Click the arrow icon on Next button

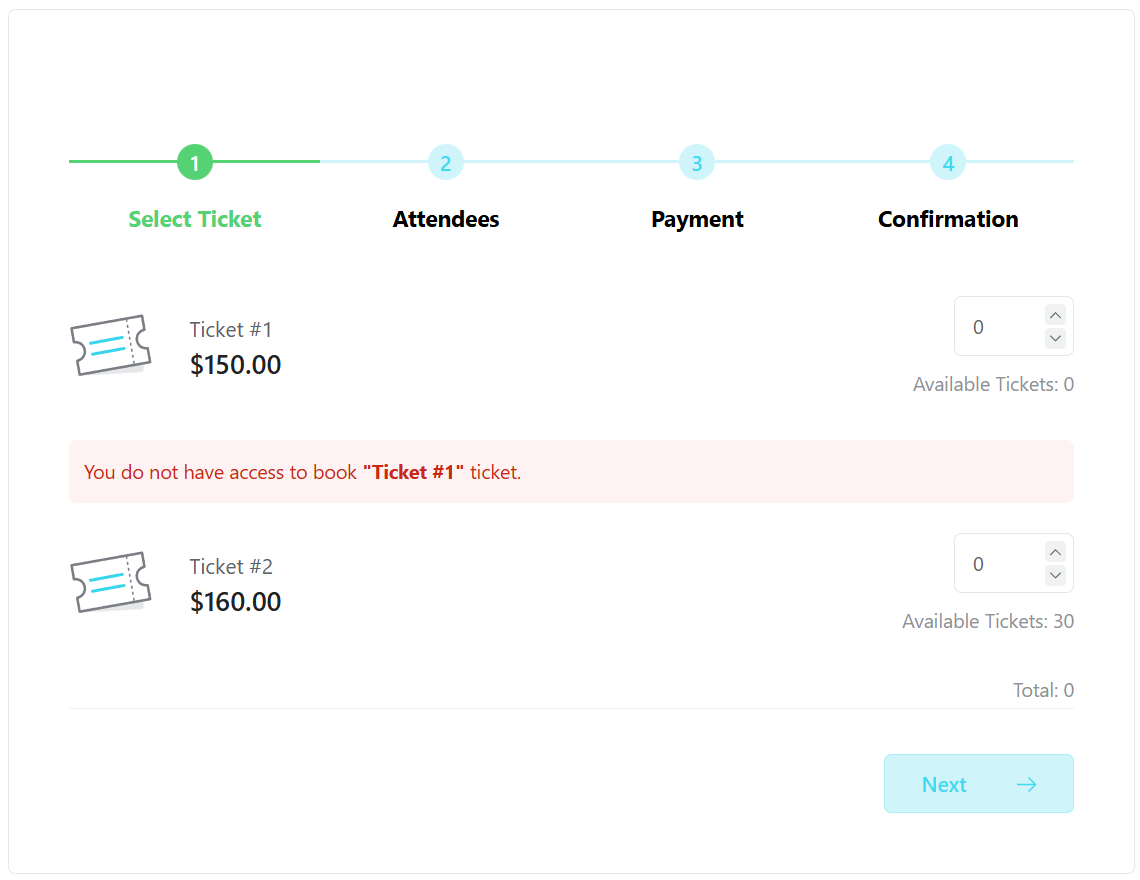pos(1026,784)
